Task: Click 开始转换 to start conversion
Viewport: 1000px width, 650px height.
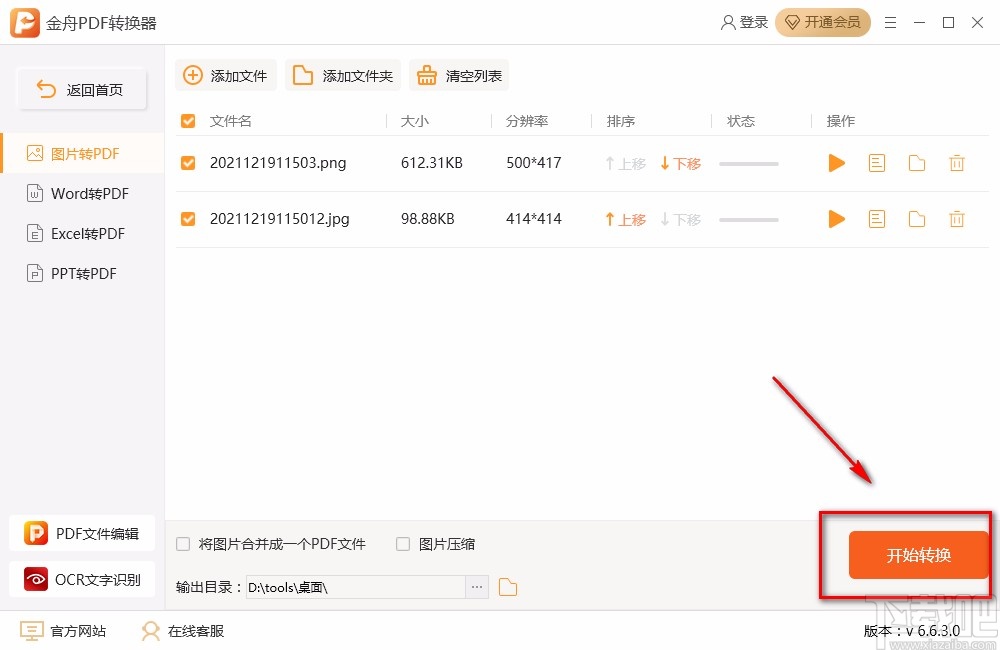Action: 918,555
